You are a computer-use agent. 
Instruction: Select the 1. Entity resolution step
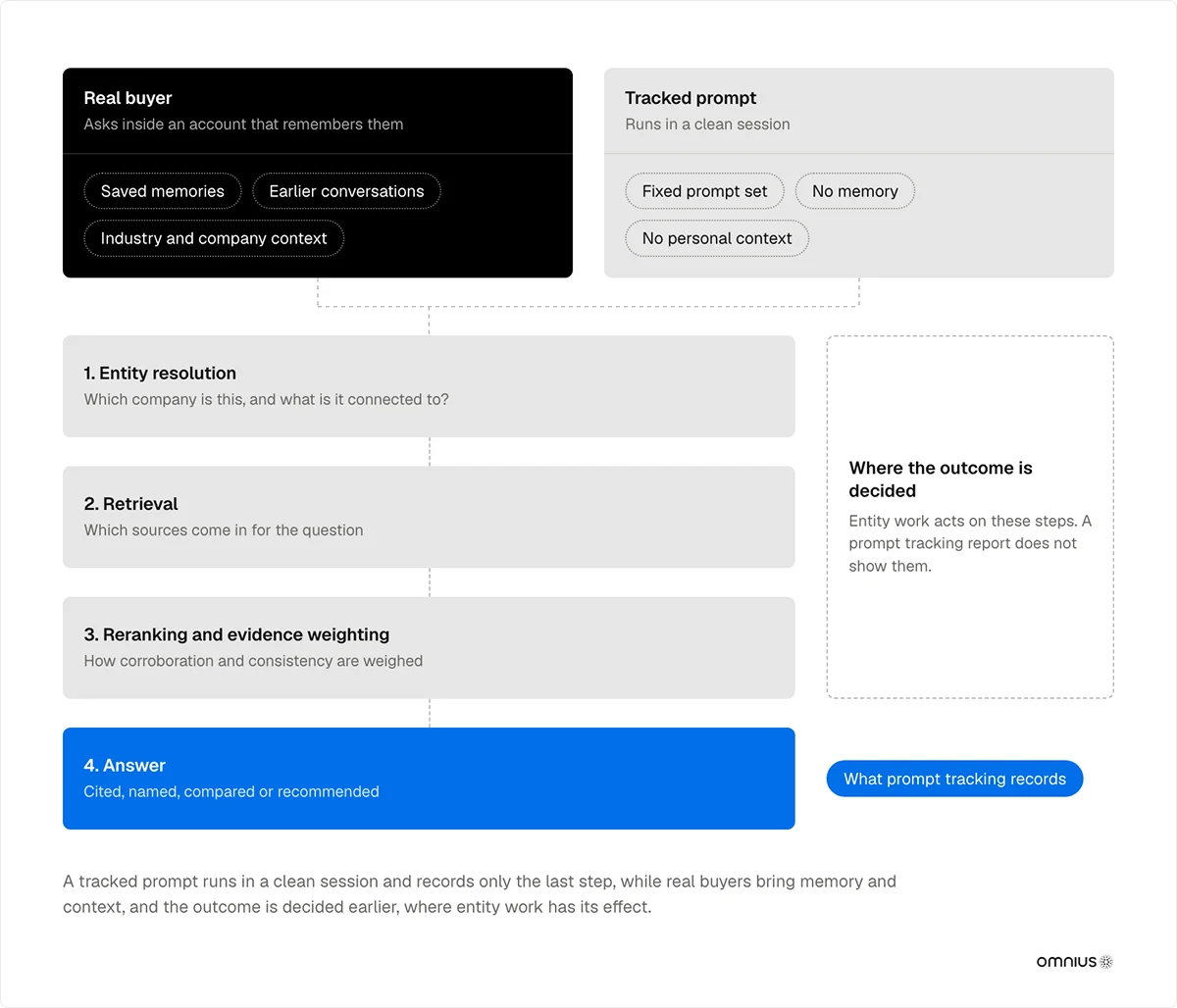point(429,386)
